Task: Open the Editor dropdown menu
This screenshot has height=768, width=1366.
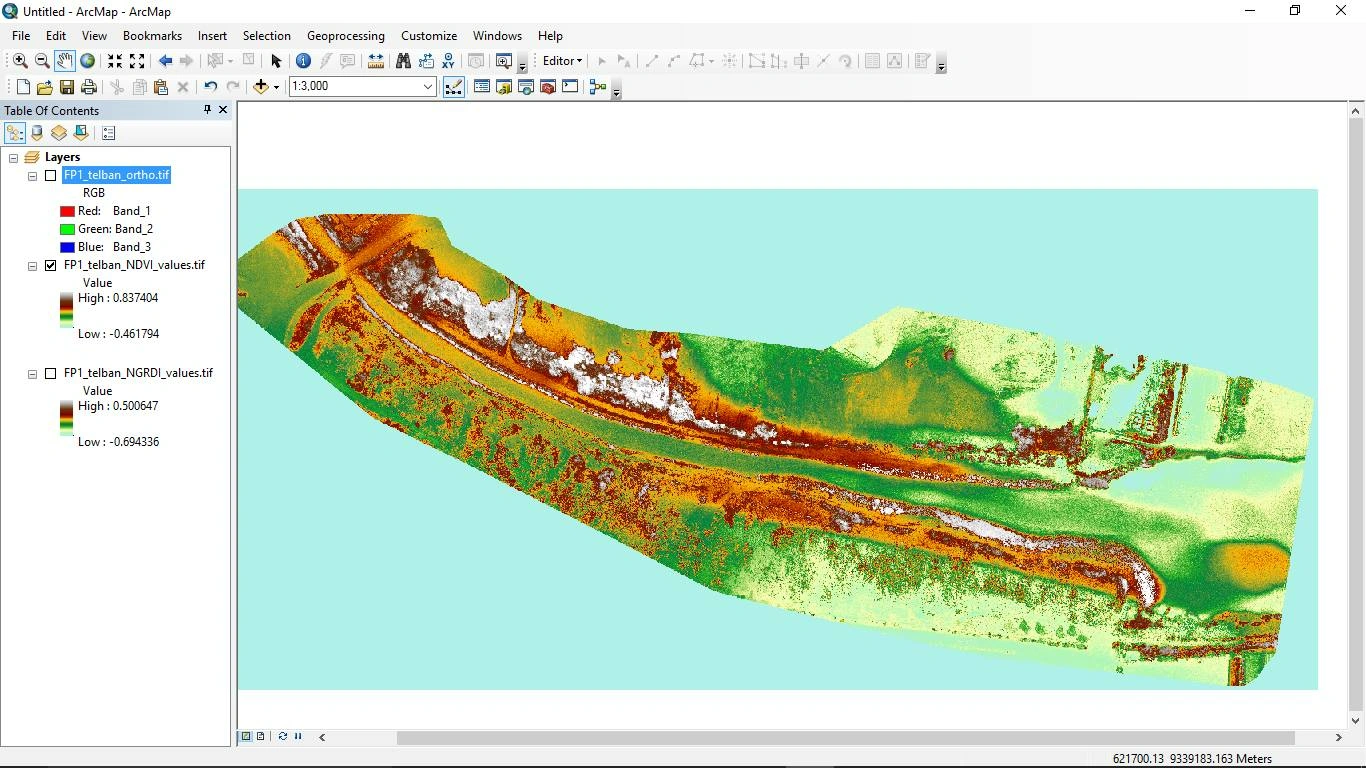Action: coord(562,61)
